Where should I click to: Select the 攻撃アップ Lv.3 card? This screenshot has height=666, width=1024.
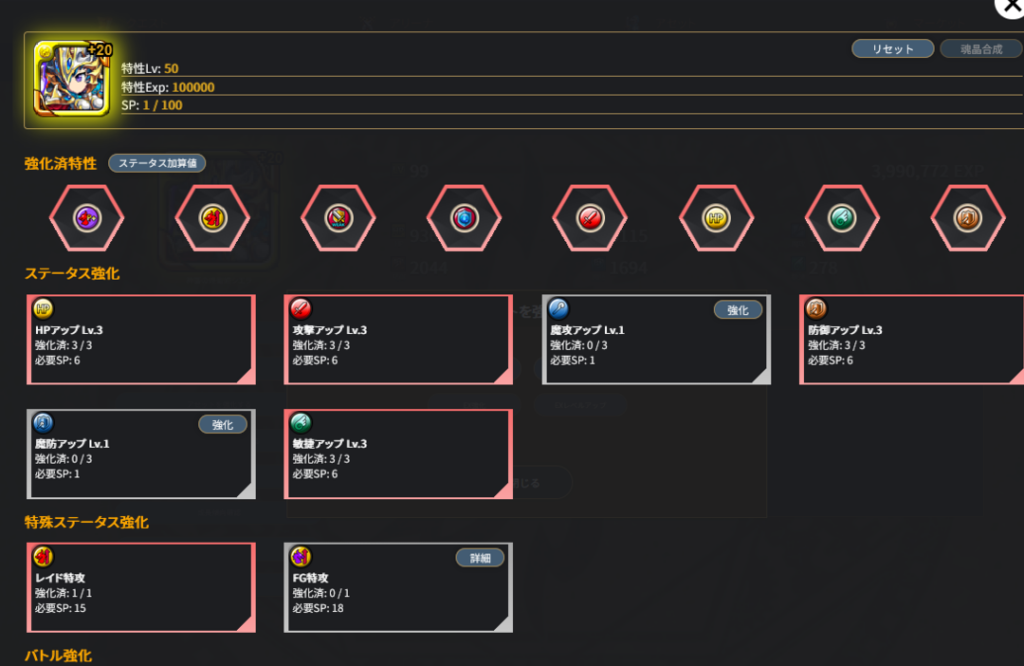click(398, 340)
